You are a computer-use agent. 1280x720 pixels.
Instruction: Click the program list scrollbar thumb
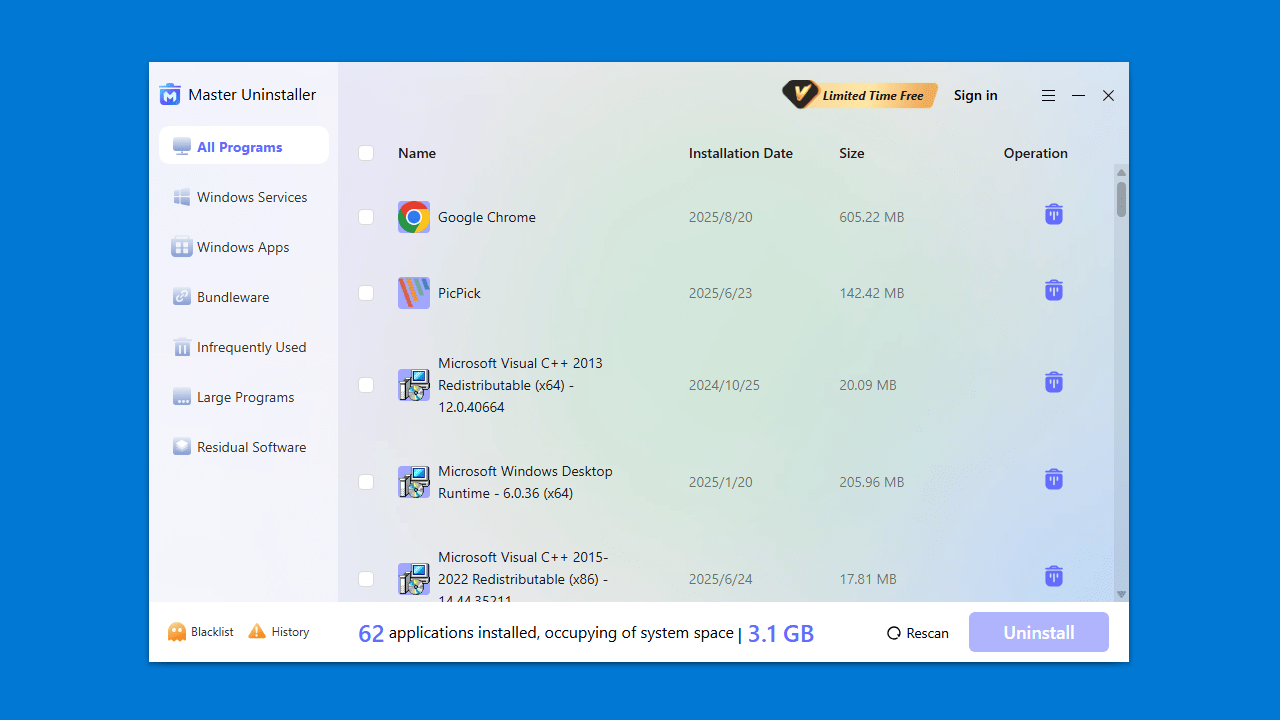1122,199
